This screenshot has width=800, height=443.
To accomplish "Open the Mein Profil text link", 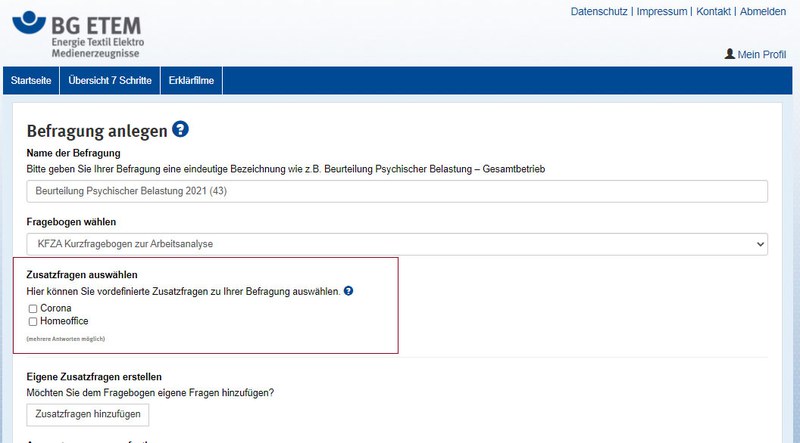I will click(762, 54).
